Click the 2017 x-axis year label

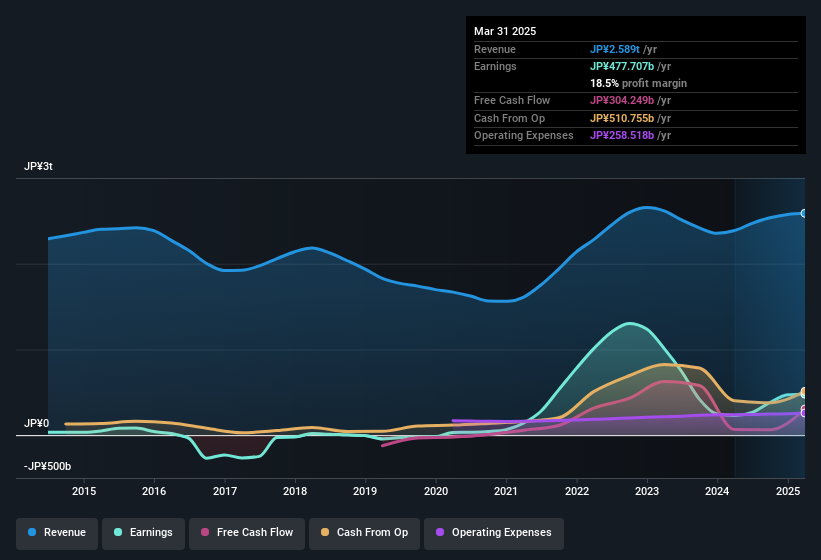click(225, 491)
